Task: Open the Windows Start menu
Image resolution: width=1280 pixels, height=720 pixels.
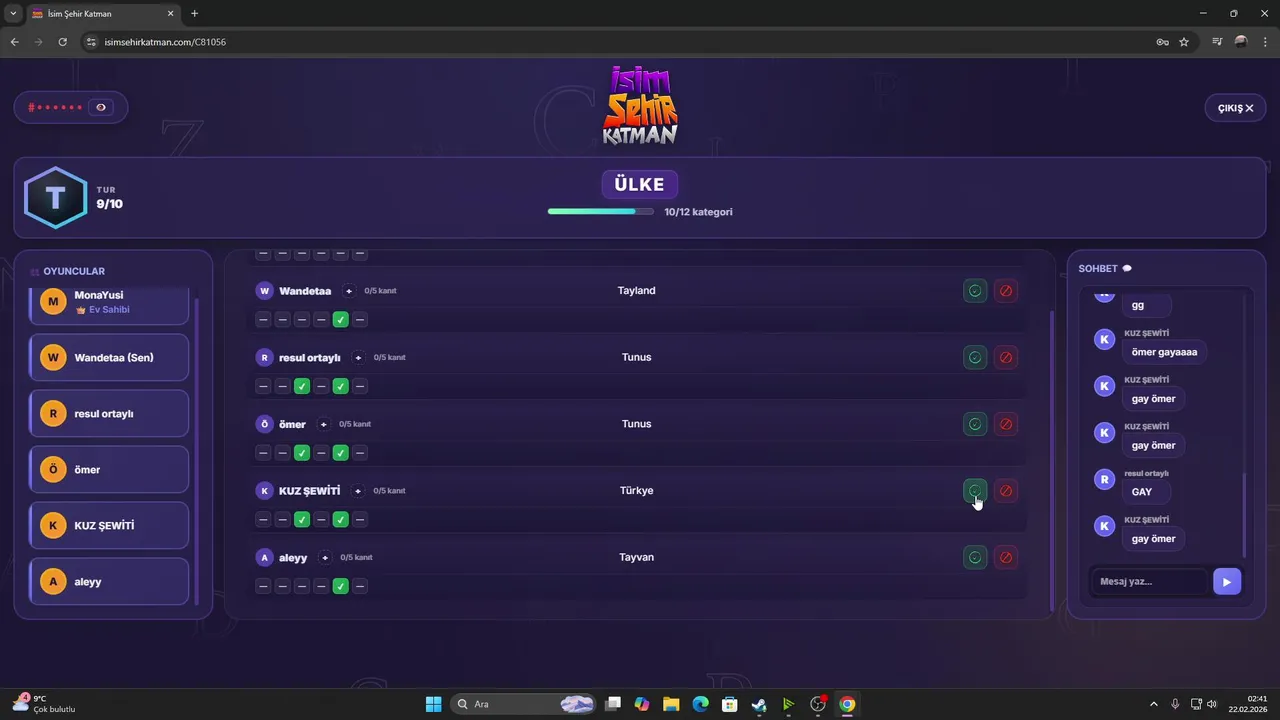Action: 433,704
